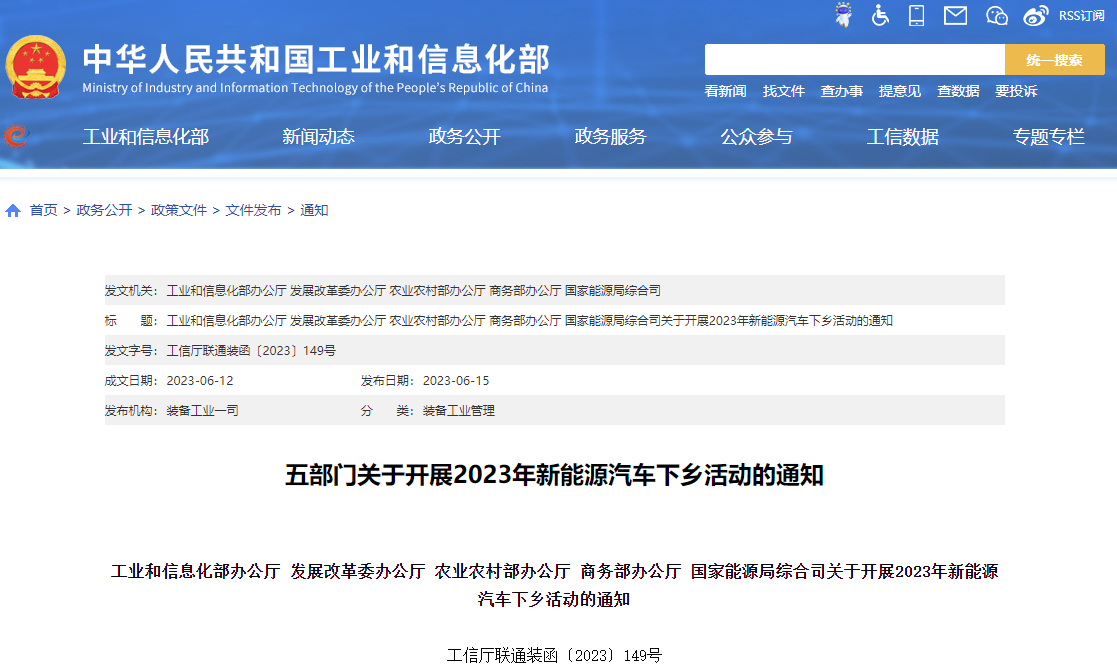
Task: Click the home icon in breadcrumb
Action: (x=13, y=211)
